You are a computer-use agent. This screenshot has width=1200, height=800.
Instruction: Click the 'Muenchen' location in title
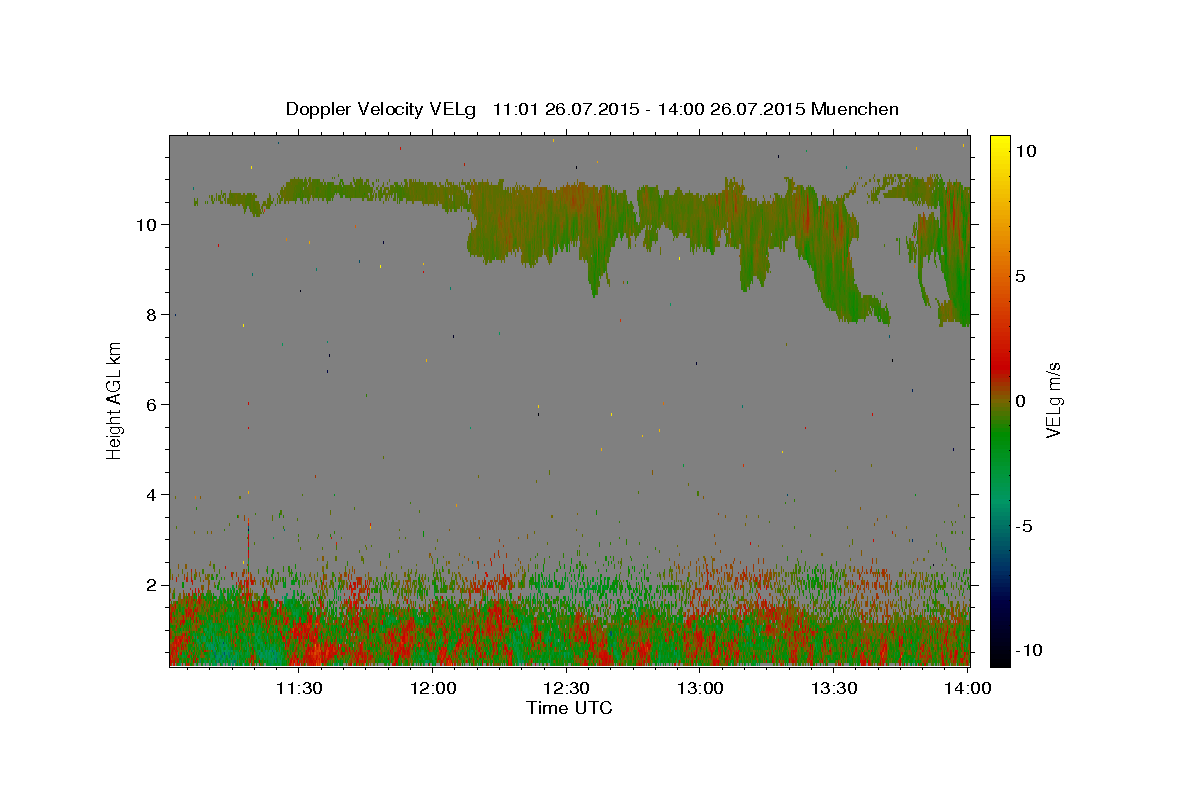(855, 109)
